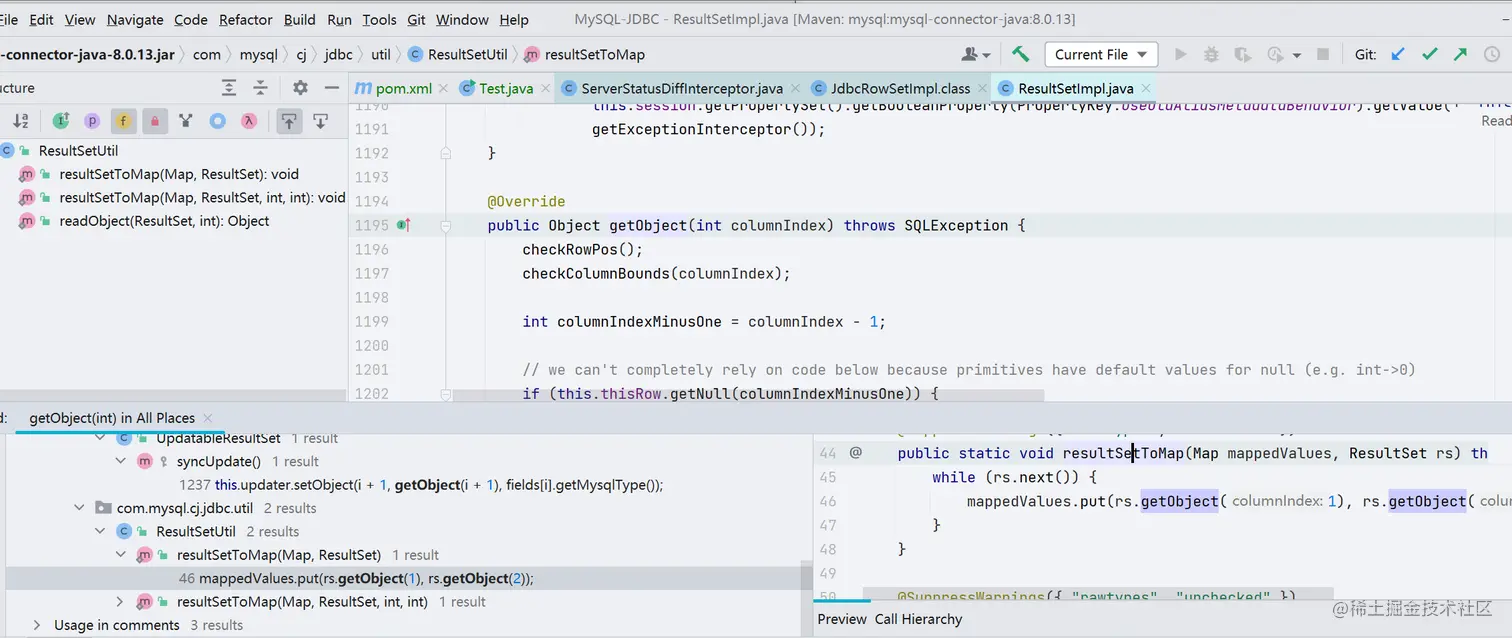Switch to the Call Hierarchy tab
1512x638 pixels.
(918, 619)
